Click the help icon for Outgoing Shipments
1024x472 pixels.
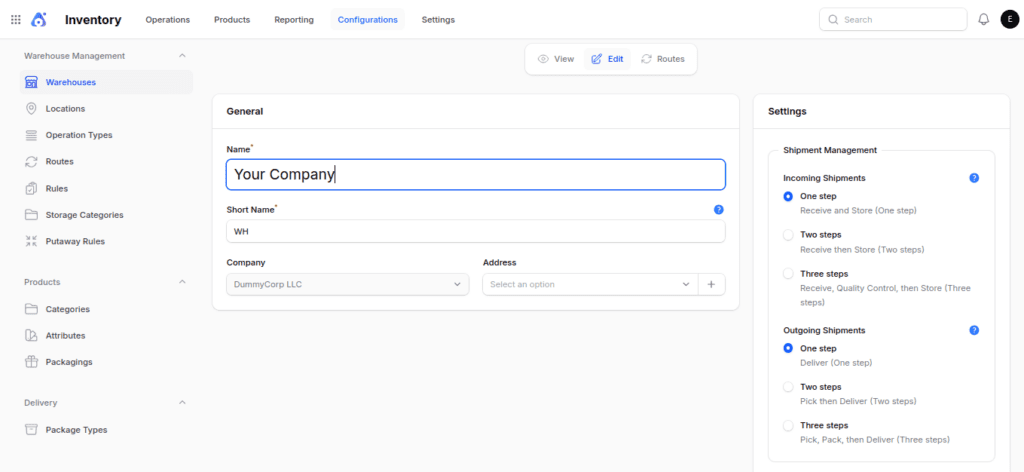pyautogui.click(x=974, y=330)
